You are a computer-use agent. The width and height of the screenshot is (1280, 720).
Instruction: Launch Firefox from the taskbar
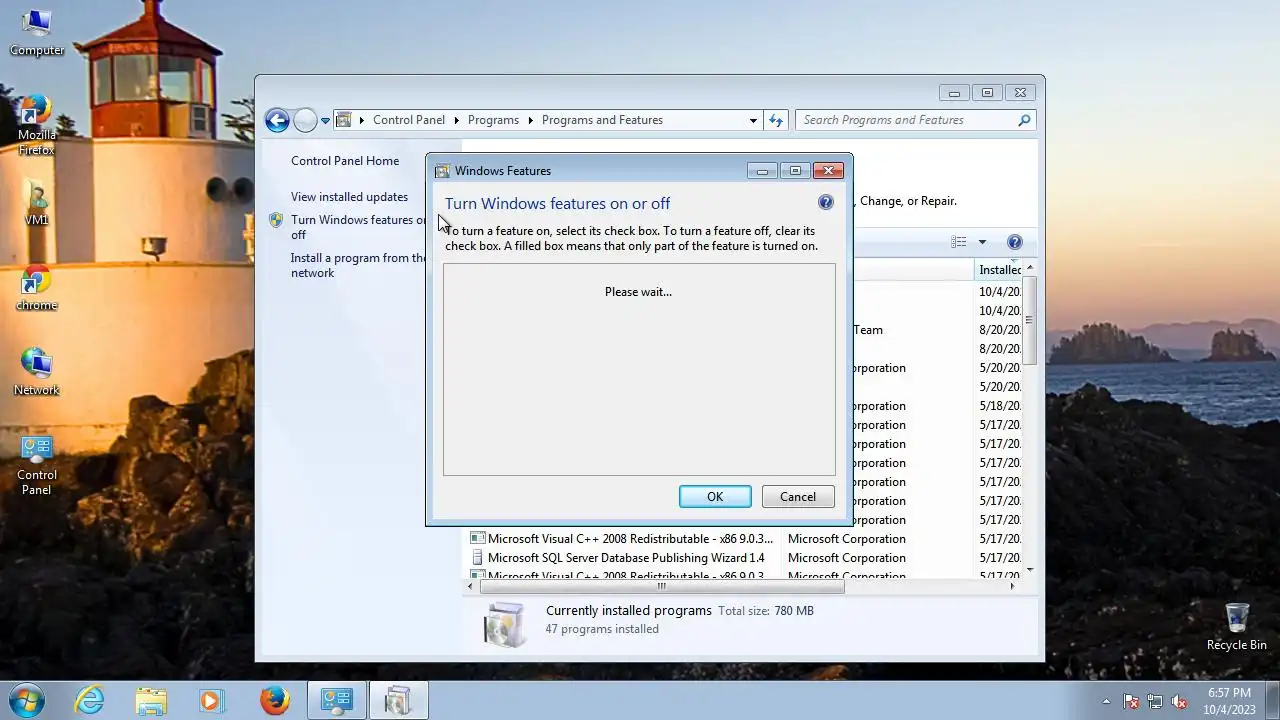click(x=274, y=700)
